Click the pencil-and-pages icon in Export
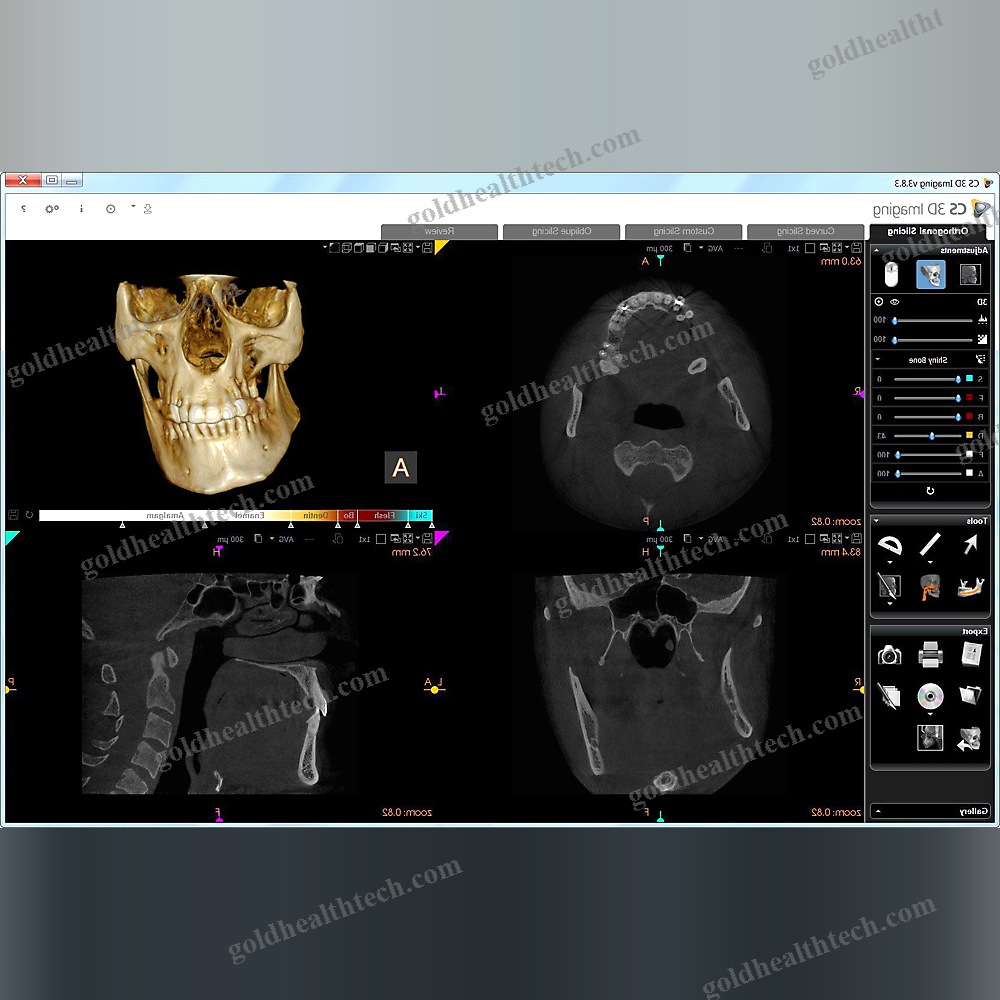This screenshot has height=1000, width=1000. tap(889, 695)
